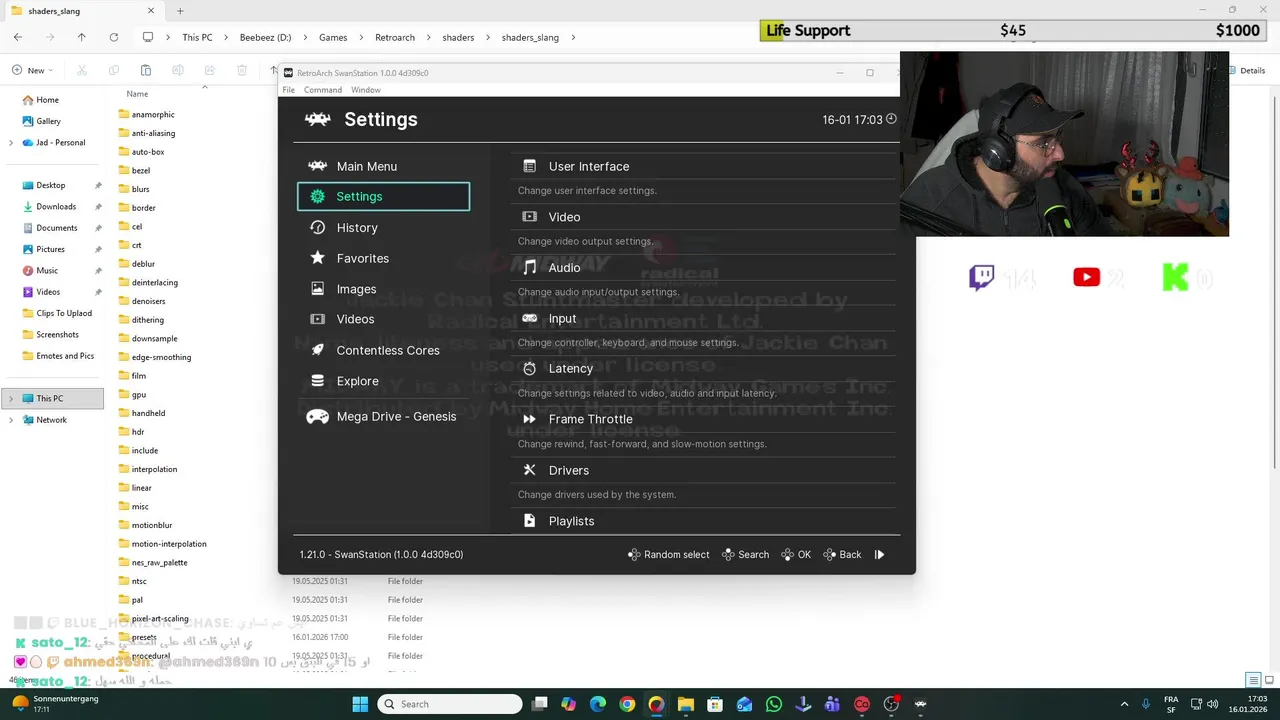Image resolution: width=1280 pixels, height=720 pixels.
Task: Click the Contentless Cores rocket icon
Action: [x=317, y=350]
